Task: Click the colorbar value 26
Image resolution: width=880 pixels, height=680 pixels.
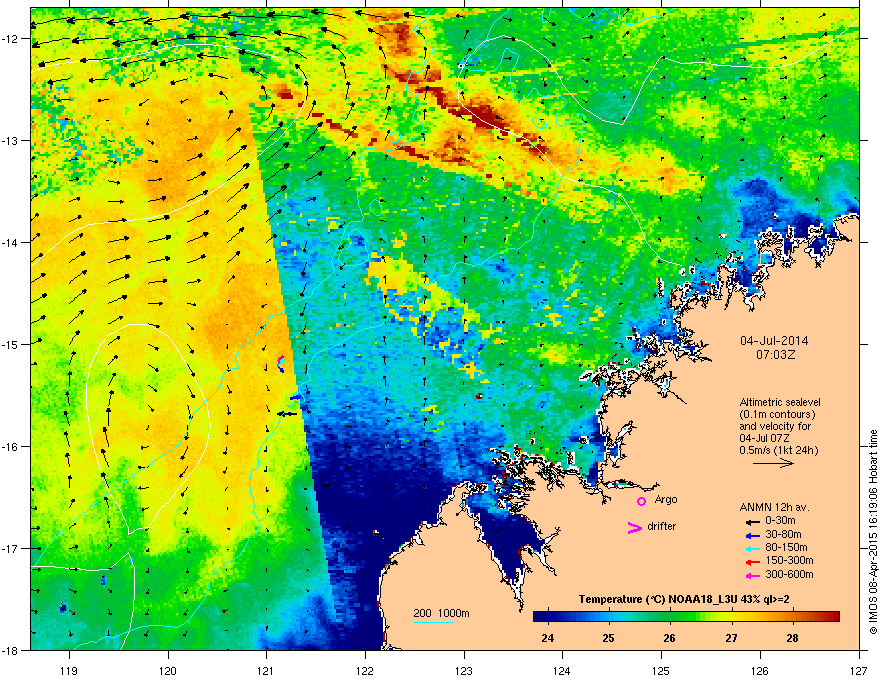Action: (670, 638)
